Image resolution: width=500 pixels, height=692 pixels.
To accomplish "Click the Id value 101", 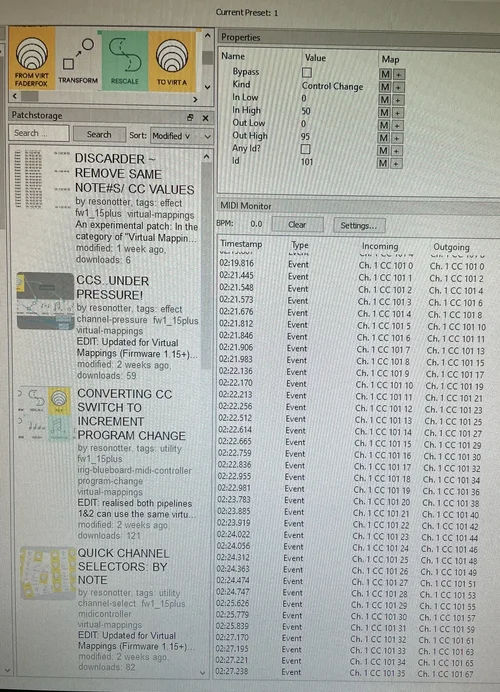I will click(307, 162).
